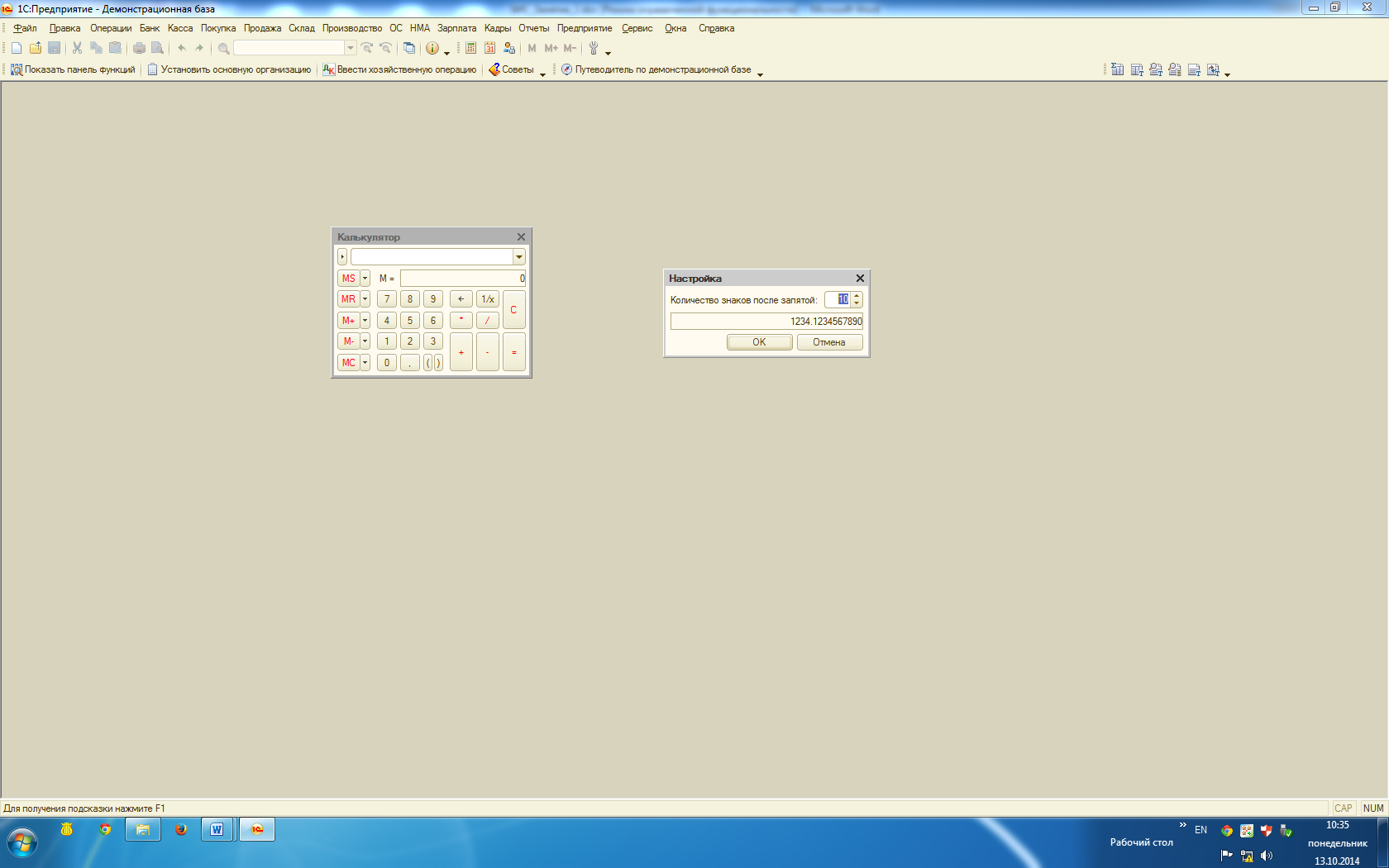Open the Сервис menu
This screenshot has height=868, width=1389.
pyautogui.click(x=637, y=28)
